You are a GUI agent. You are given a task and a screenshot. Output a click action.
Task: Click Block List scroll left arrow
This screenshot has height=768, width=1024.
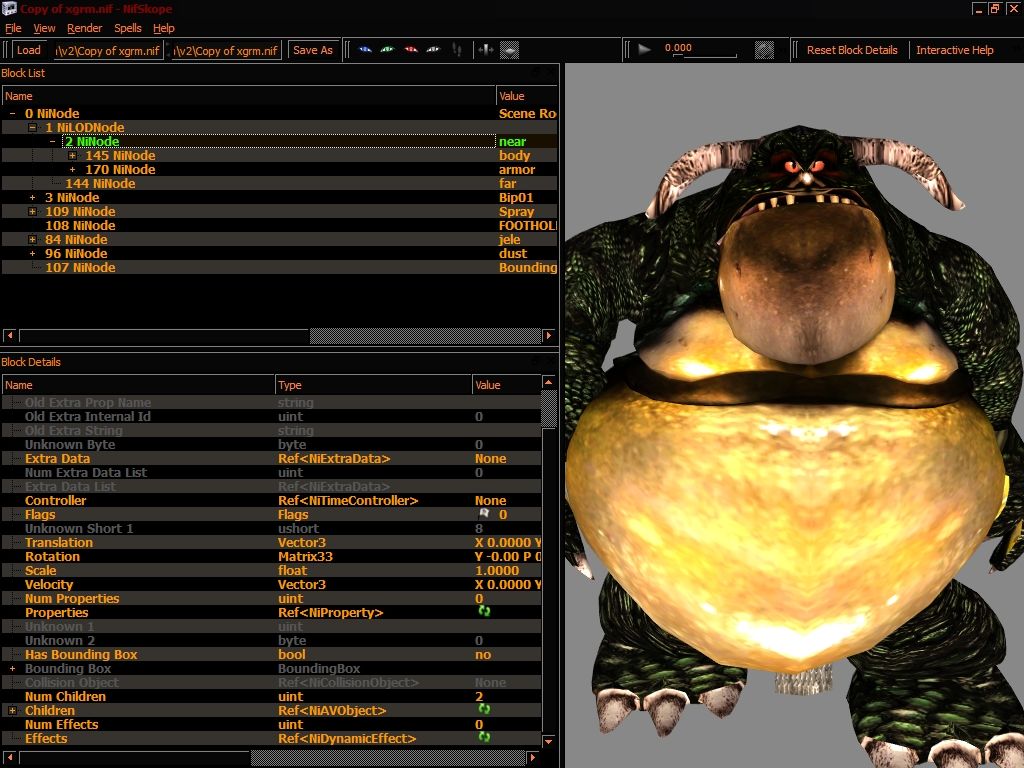[x=10, y=336]
